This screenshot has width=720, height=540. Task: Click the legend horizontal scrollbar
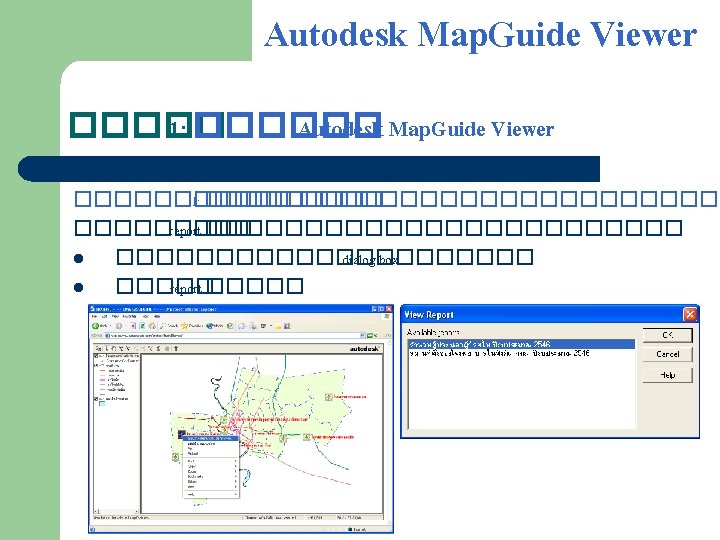[117, 511]
